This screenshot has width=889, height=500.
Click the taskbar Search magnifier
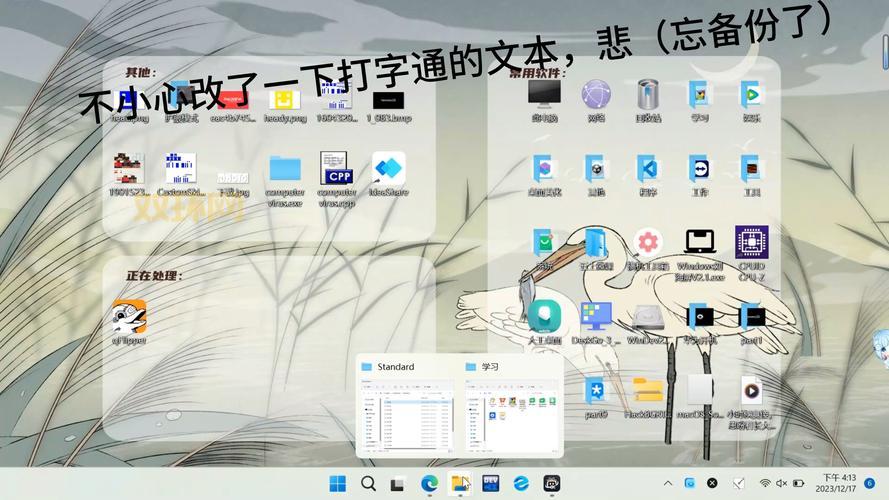click(368, 484)
